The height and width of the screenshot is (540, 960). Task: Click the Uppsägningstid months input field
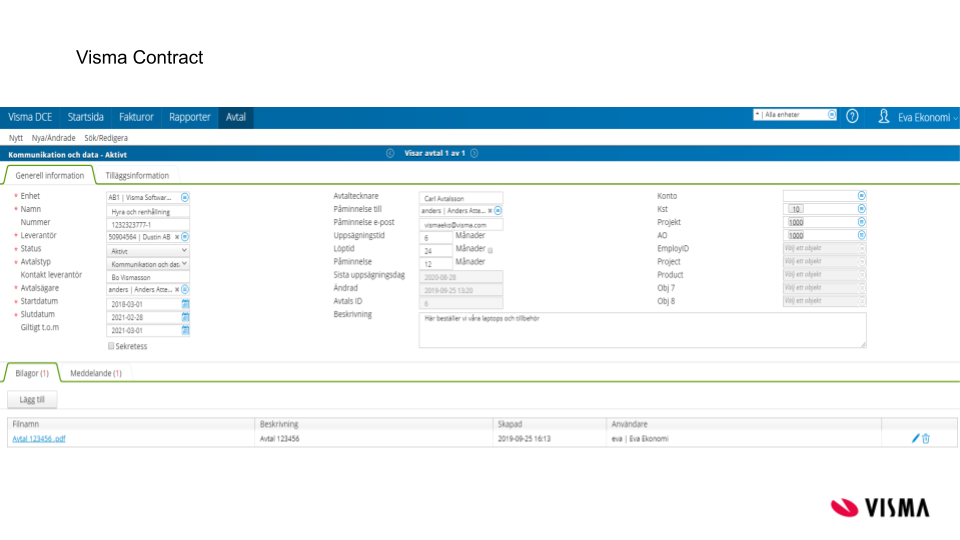click(x=435, y=238)
